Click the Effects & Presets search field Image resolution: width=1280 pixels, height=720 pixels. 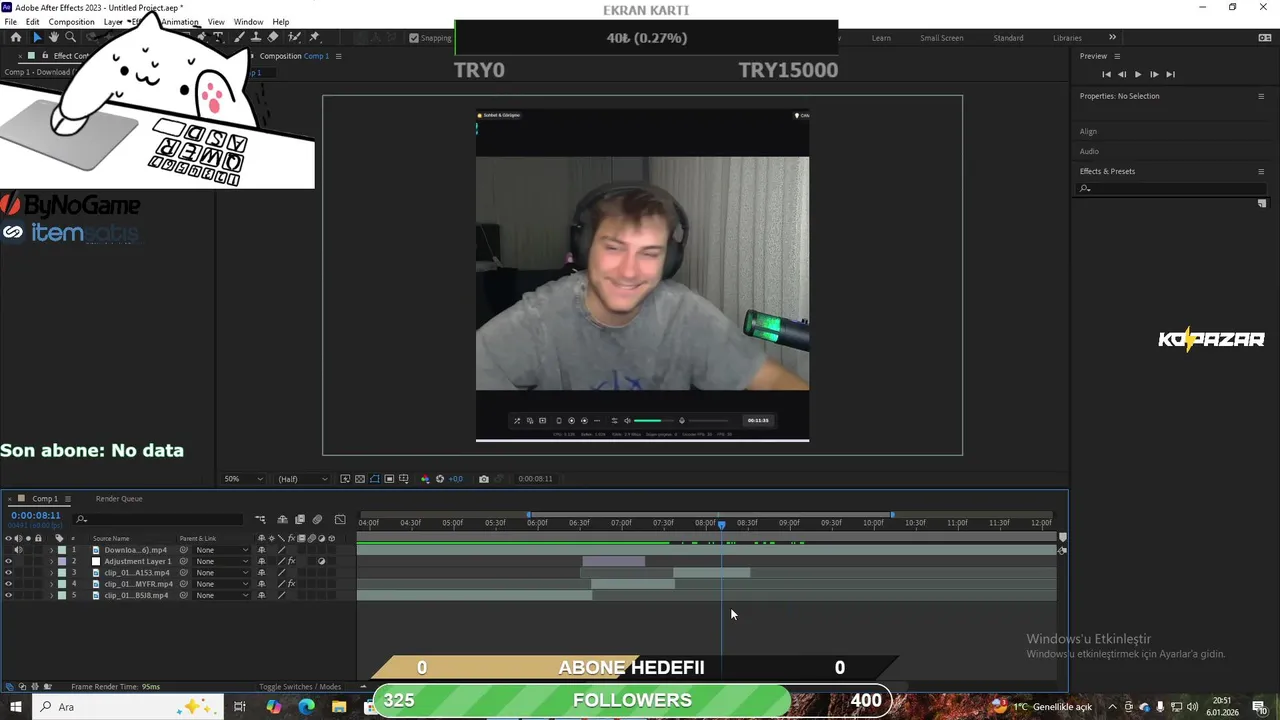click(1171, 188)
